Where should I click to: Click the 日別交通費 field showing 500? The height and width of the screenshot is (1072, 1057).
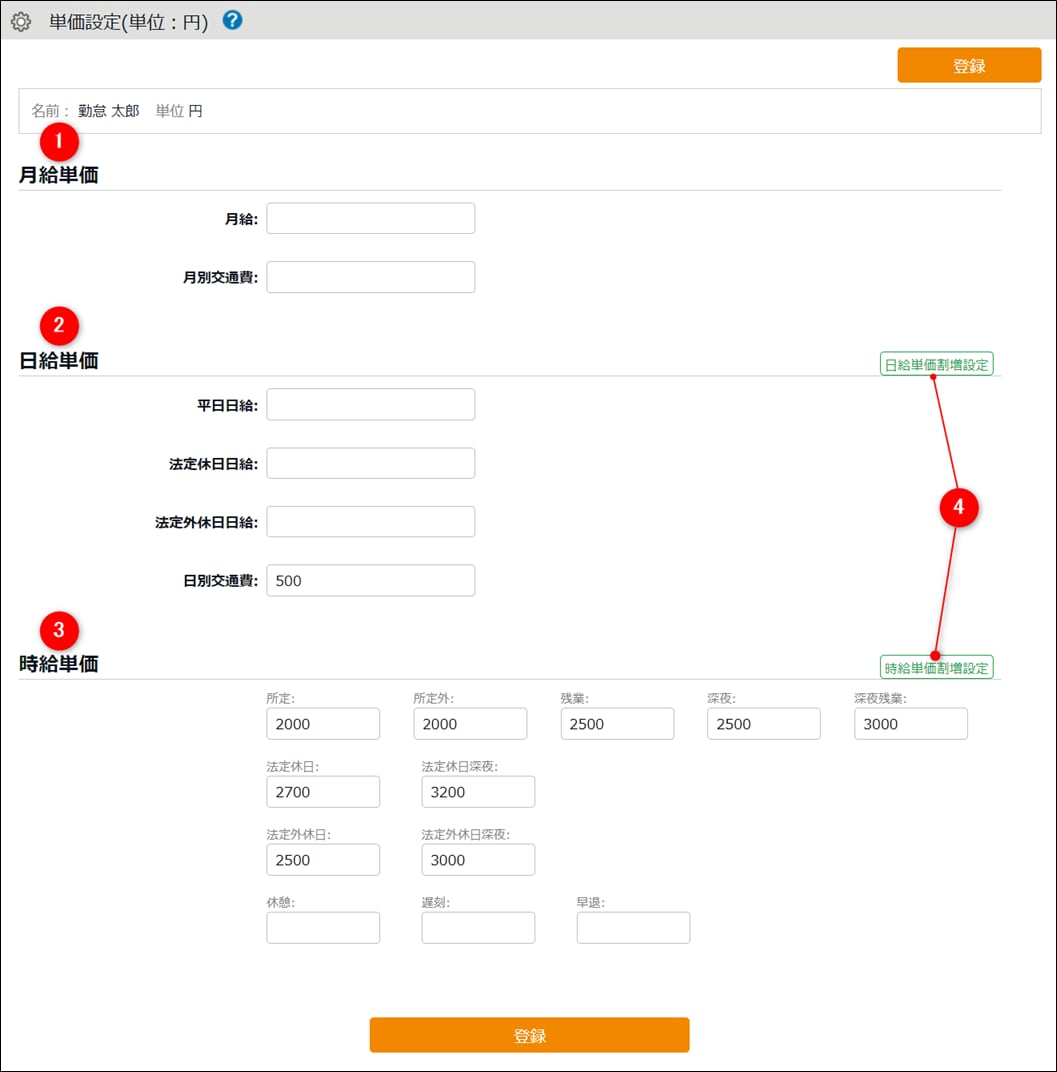click(370, 580)
